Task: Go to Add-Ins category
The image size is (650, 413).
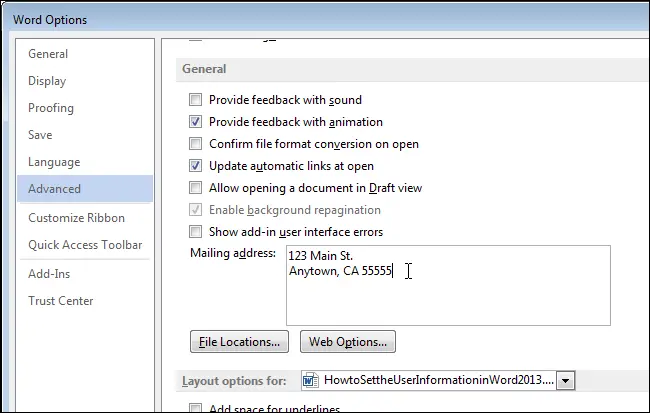Action: click(x=49, y=274)
